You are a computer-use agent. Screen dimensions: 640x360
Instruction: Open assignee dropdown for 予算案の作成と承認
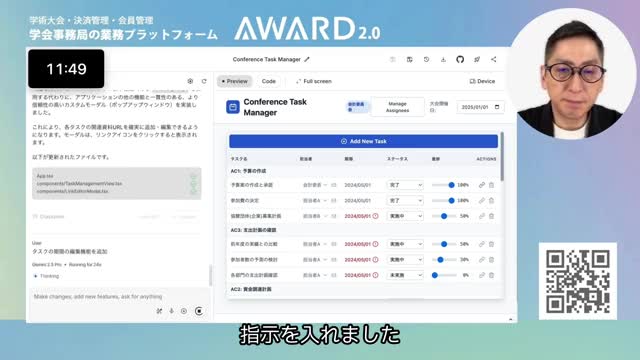(315, 185)
